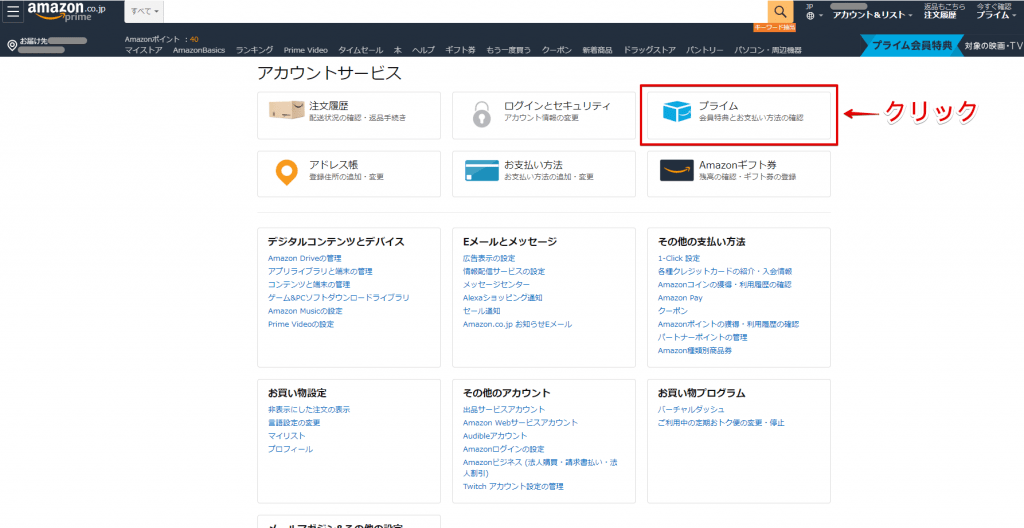The width and height of the screenshot is (1024, 528).
Task: Open Alexaショッピング通知 link
Action: (x=503, y=297)
